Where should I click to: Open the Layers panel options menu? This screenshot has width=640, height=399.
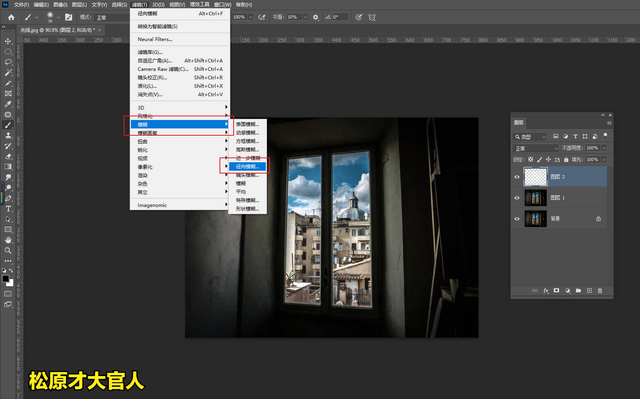[609, 123]
